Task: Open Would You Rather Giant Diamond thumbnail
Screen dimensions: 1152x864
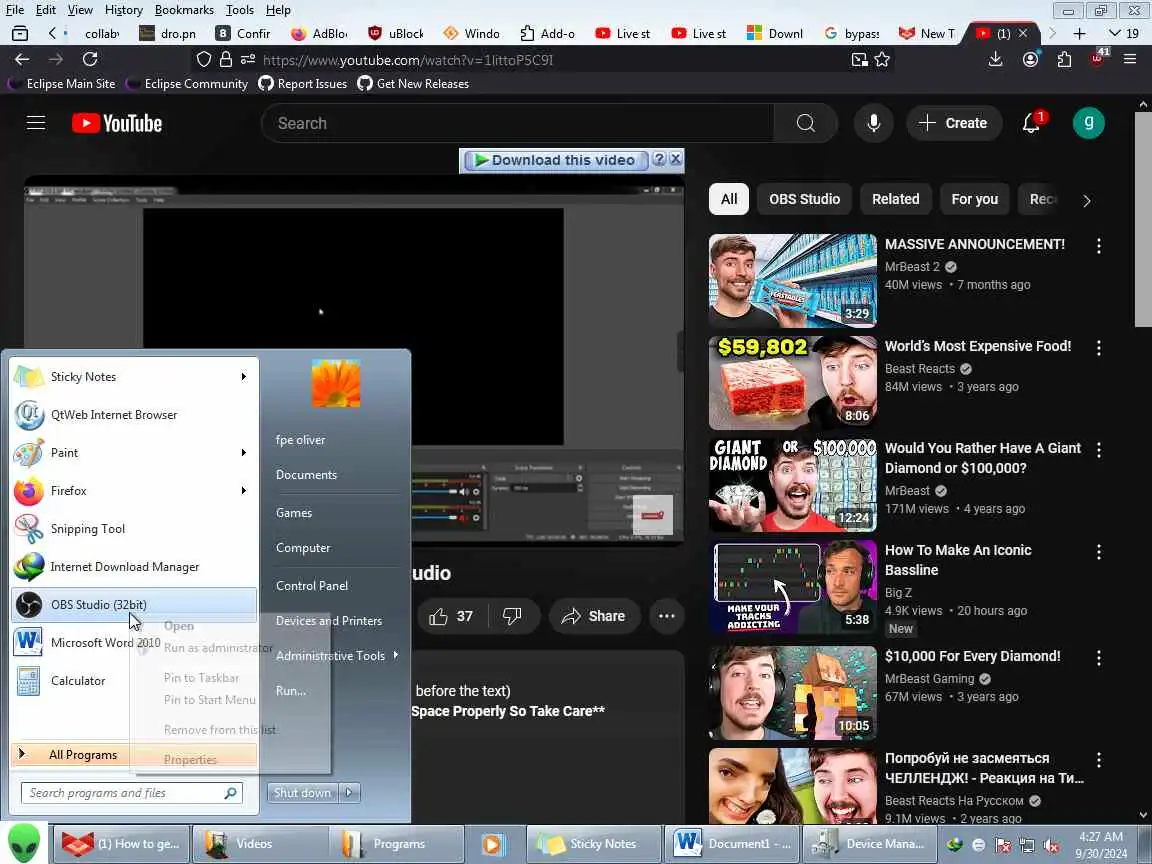Action: 793,485
